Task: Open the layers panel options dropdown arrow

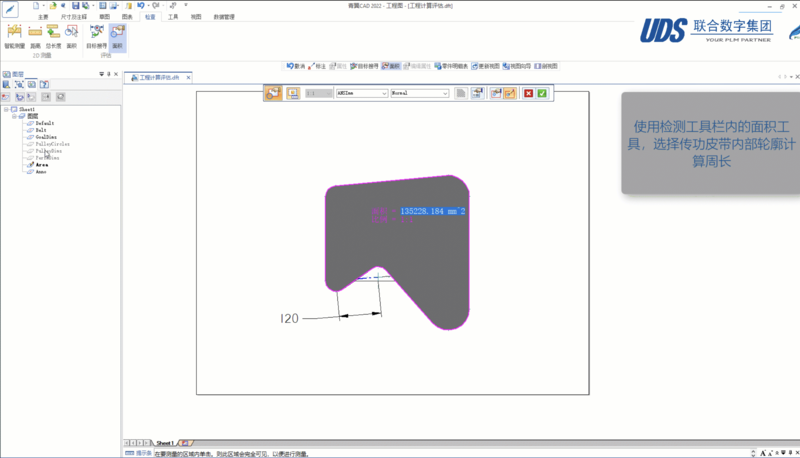Action: pos(101,74)
